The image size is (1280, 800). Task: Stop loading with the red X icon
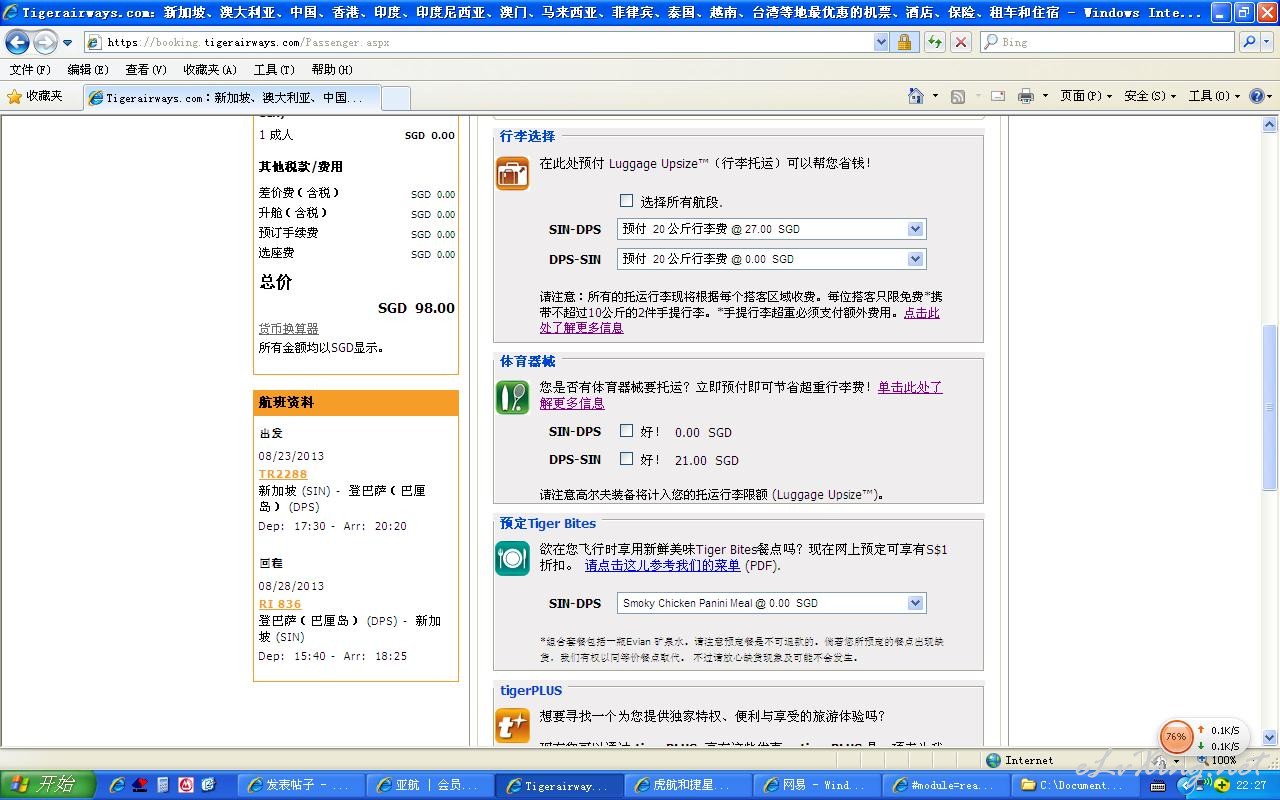[961, 42]
